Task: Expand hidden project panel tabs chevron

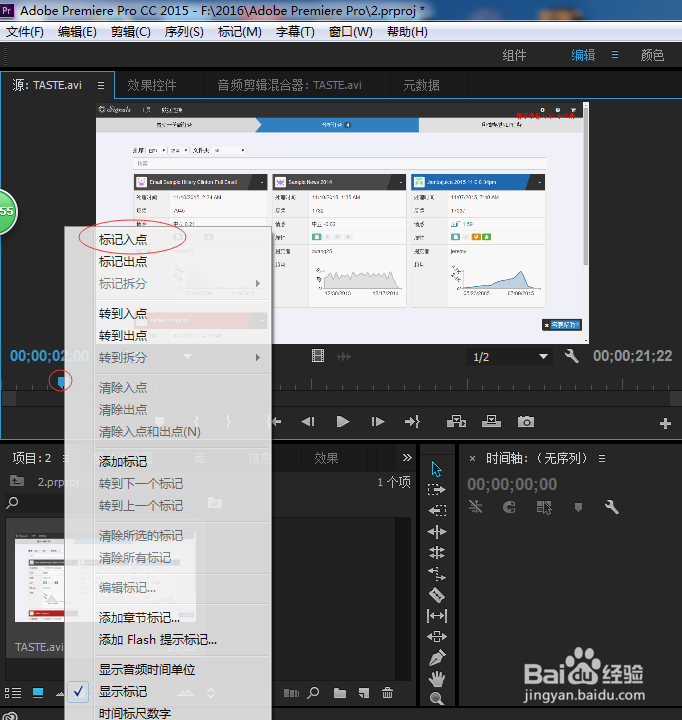Action: (x=407, y=457)
